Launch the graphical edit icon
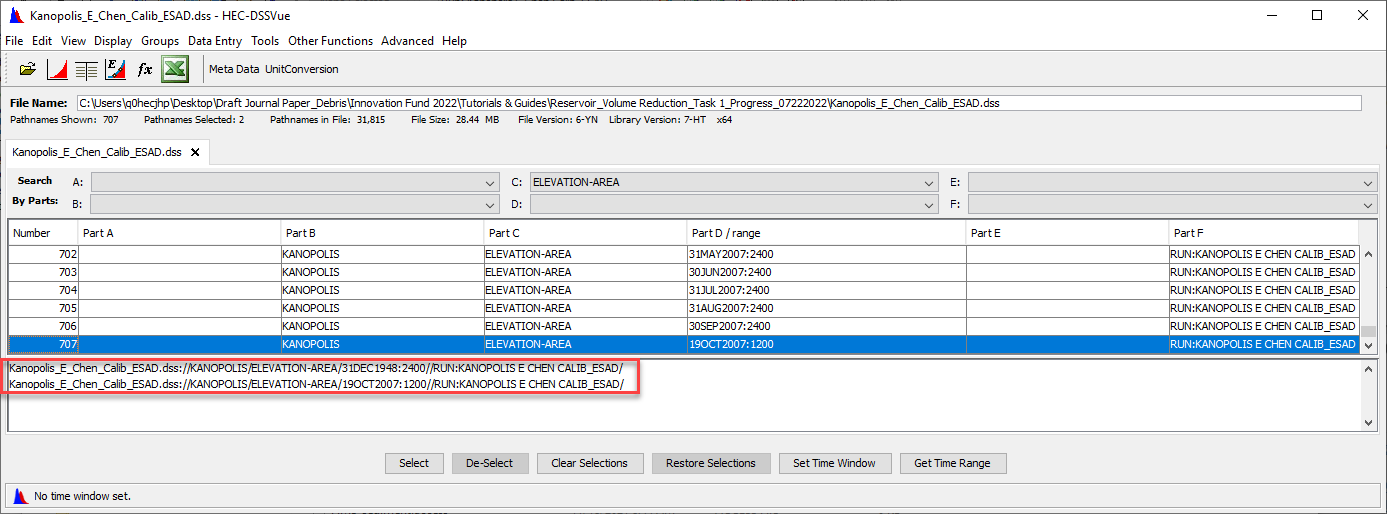1387x514 pixels. point(115,69)
